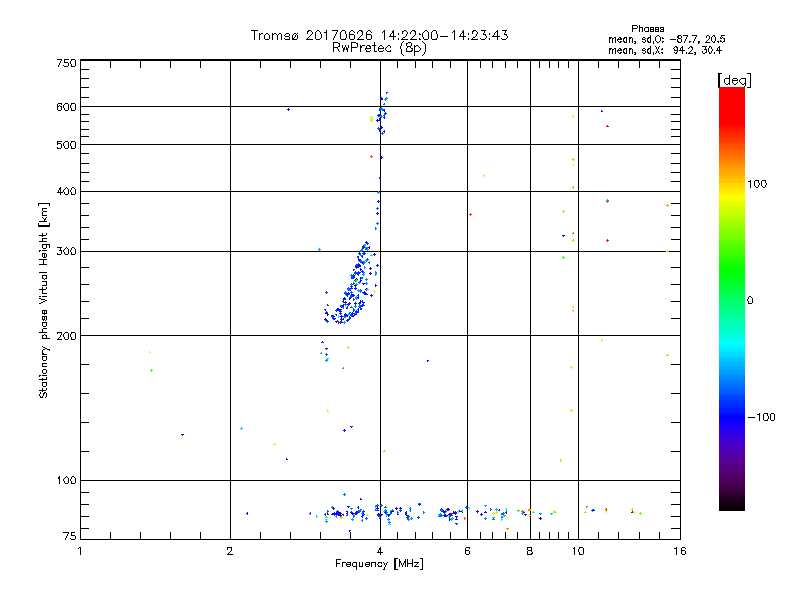Click the "300" height axis label
The height and width of the screenshot is (600, 800).
click(x=66, y=251)
